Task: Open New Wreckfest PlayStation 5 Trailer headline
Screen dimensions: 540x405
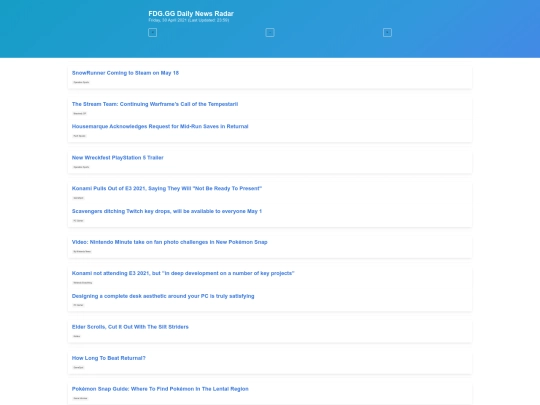Action: 117,157
